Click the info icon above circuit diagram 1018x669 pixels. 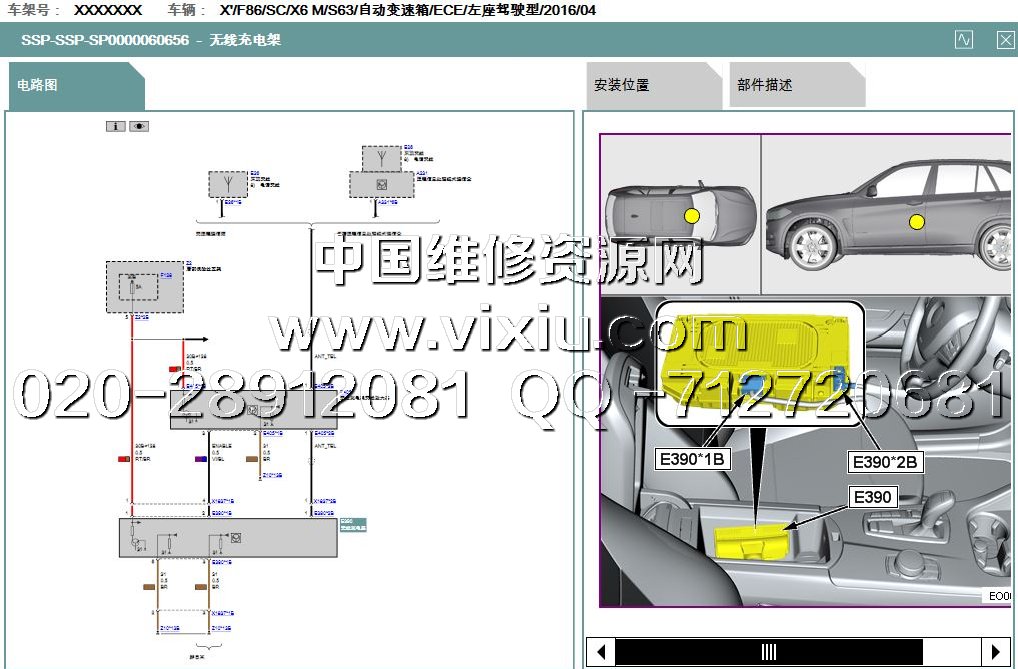pyautogui.click(x=116, y=126)
